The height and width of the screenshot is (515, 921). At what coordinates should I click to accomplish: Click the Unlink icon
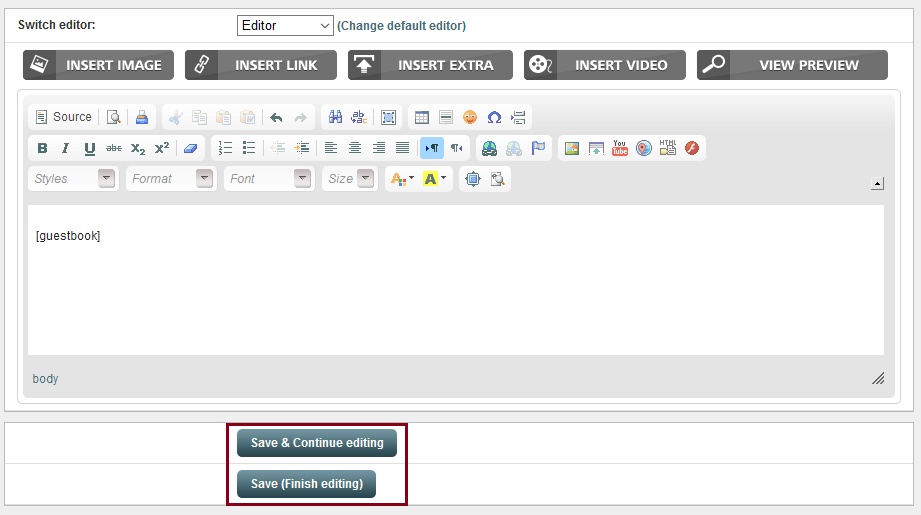pyautogui.click(x=513, y=148)
